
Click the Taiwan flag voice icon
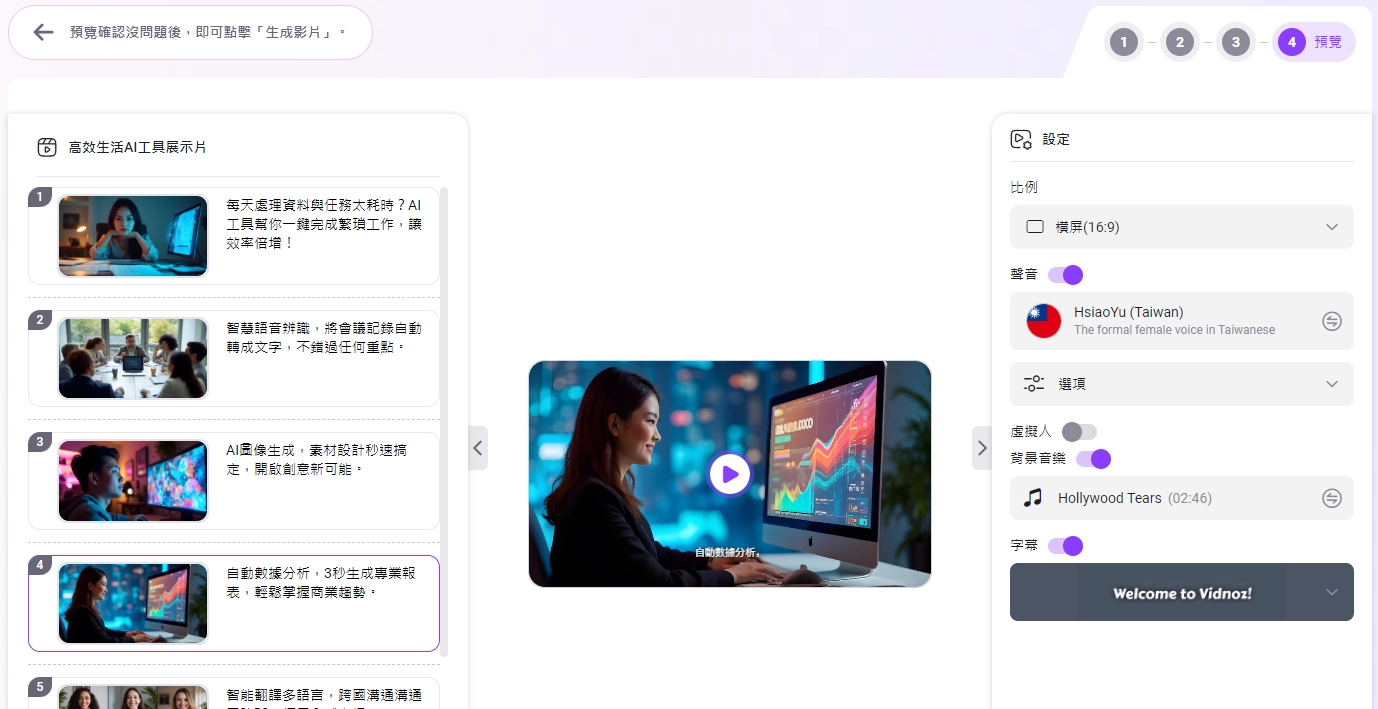(x=1044, y=321)
